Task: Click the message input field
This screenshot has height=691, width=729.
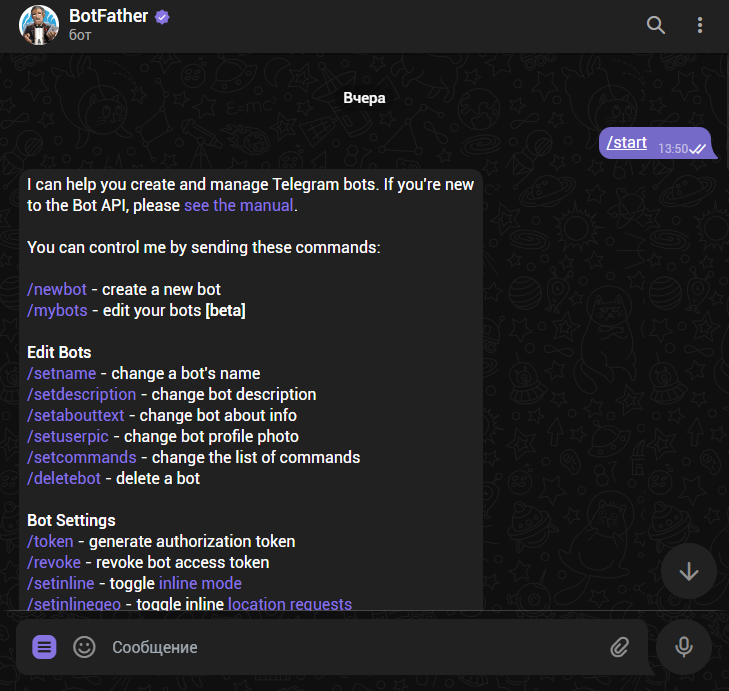Action: point(350,647)
